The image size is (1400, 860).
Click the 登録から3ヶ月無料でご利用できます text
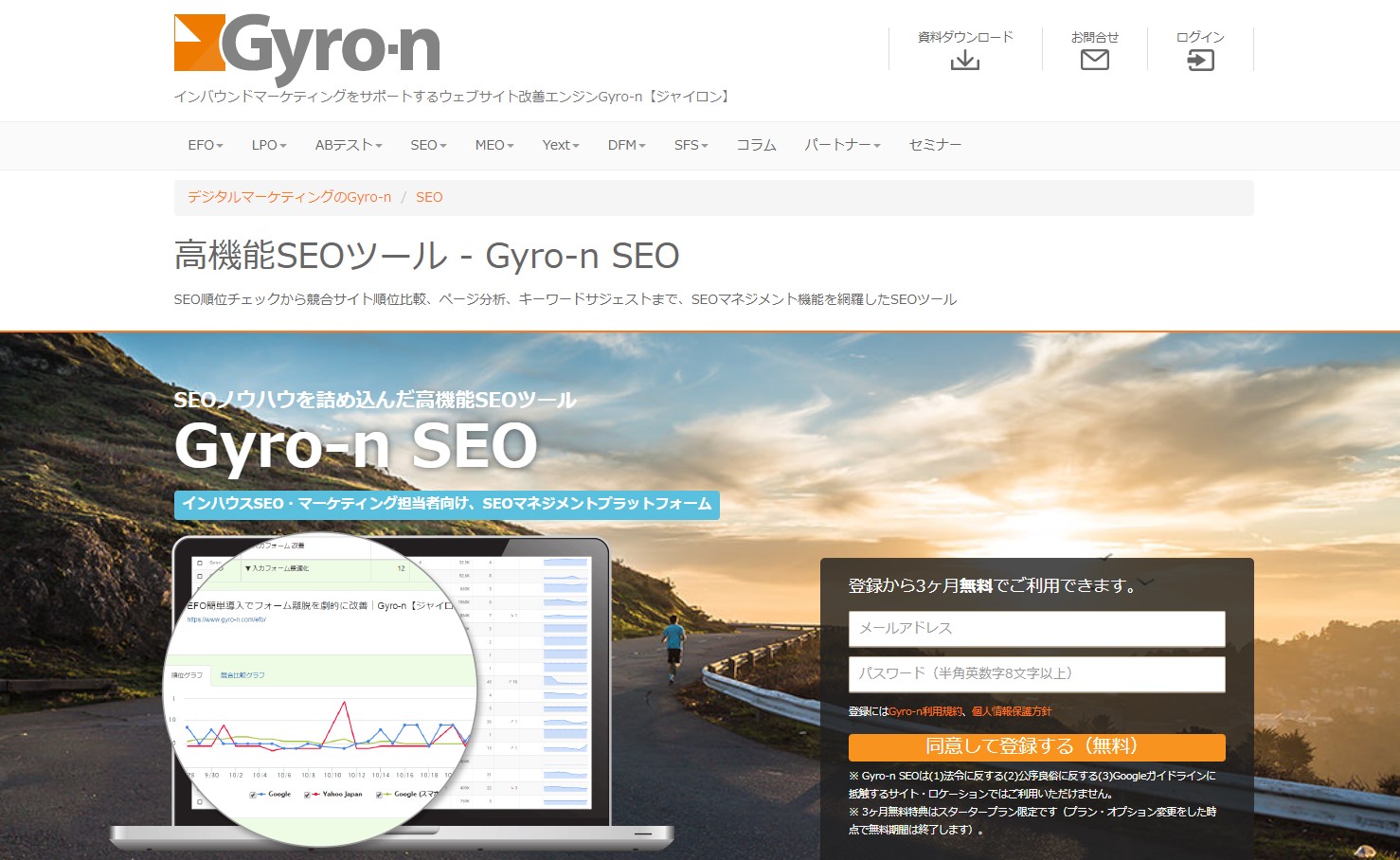(995, 586)
